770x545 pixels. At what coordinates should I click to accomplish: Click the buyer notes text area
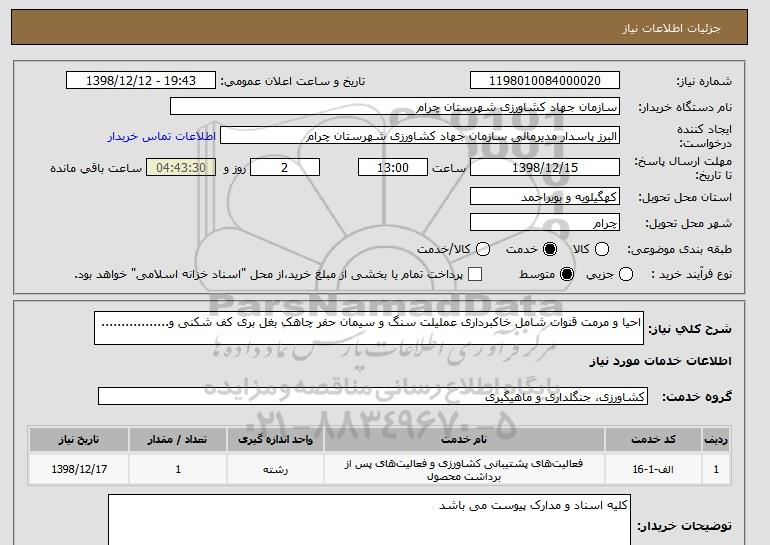369,520
